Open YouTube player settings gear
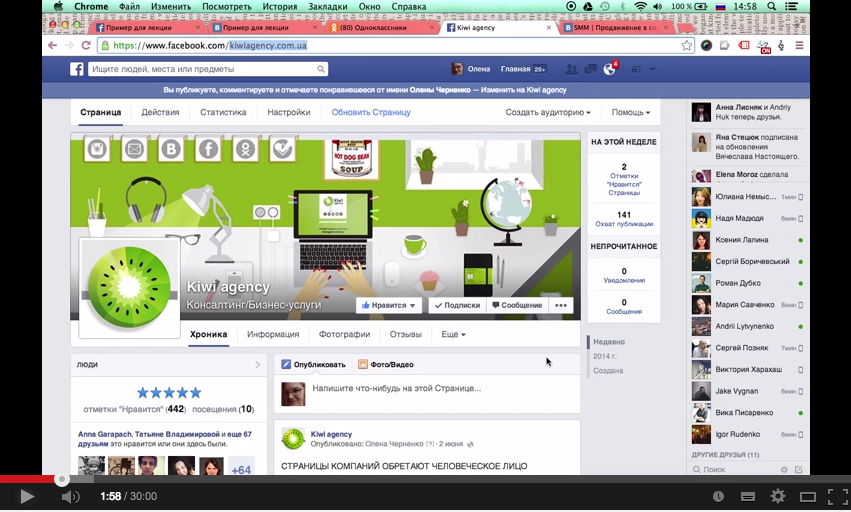Image resolution: width=851 pixels, height=512 pixels. [x=778, y=496]
